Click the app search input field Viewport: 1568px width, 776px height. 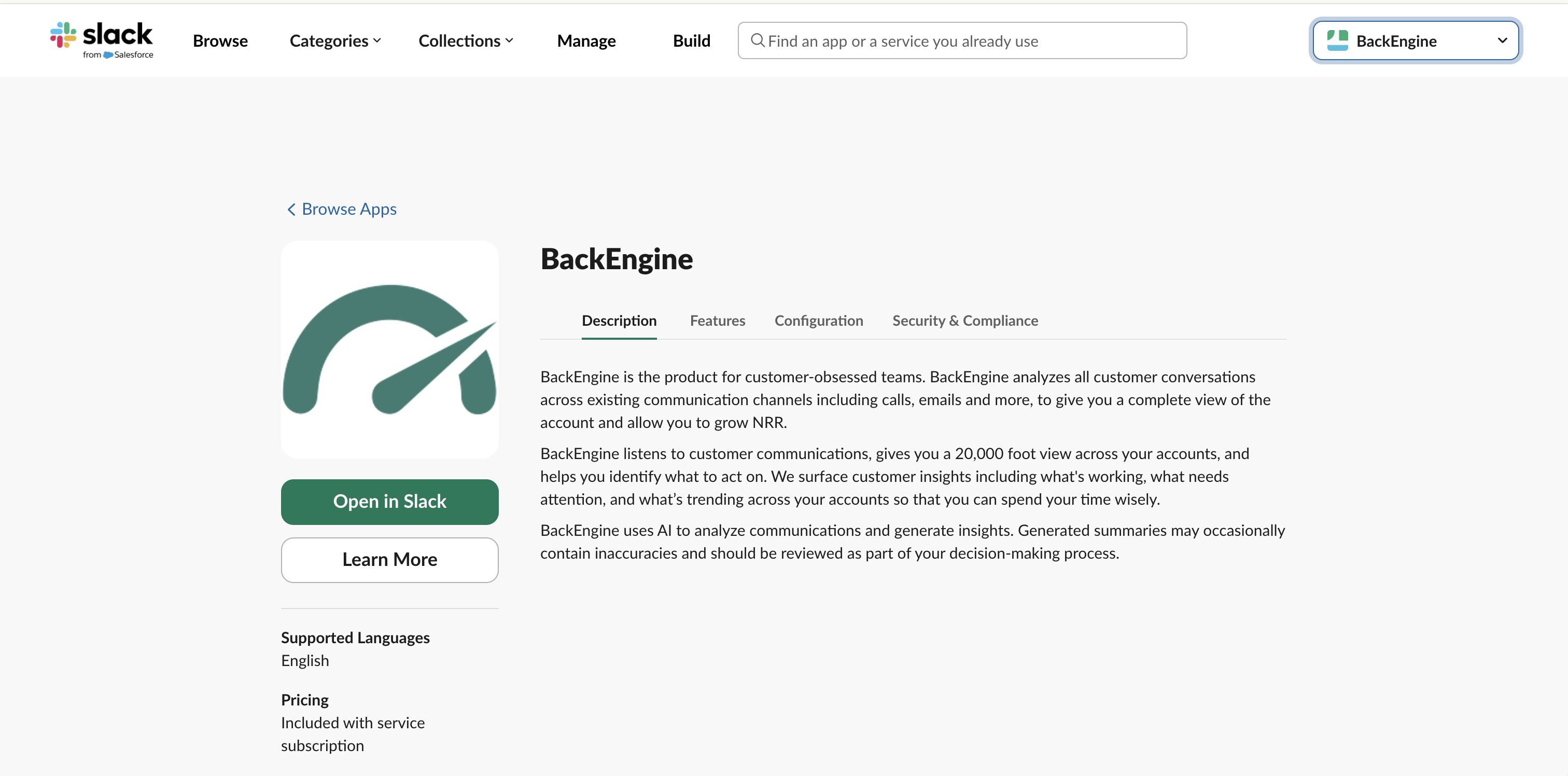click(962, 40)
